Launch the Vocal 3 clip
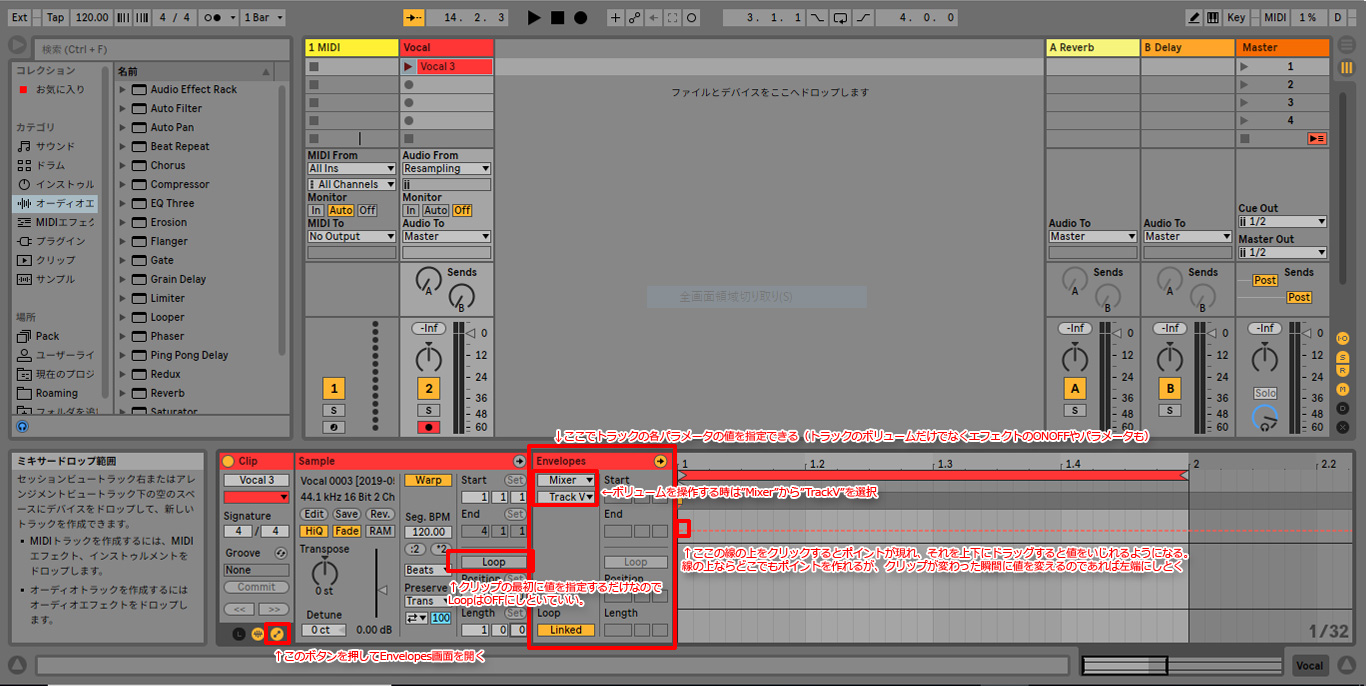The width and height of the screenshot is (1366, 686). (408, 67)
